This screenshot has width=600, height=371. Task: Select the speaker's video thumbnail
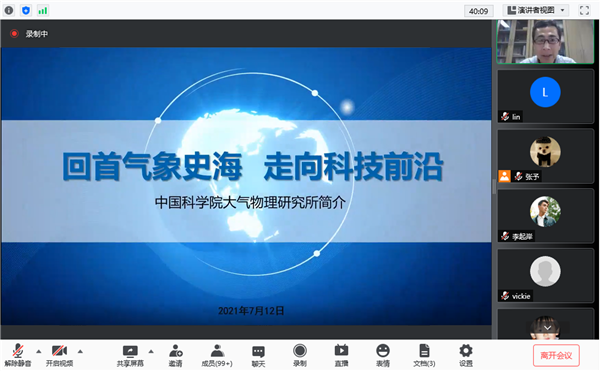[x=545, y=41]
